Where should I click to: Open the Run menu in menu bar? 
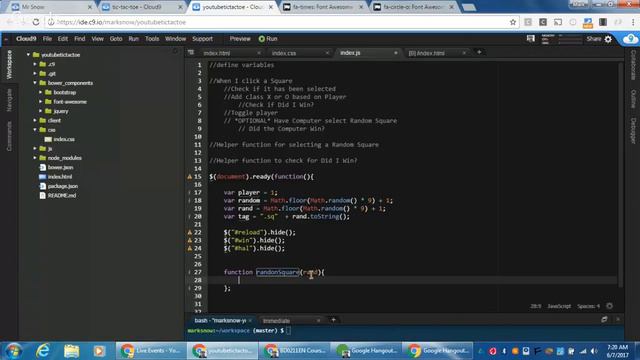(x=133, y=39)
